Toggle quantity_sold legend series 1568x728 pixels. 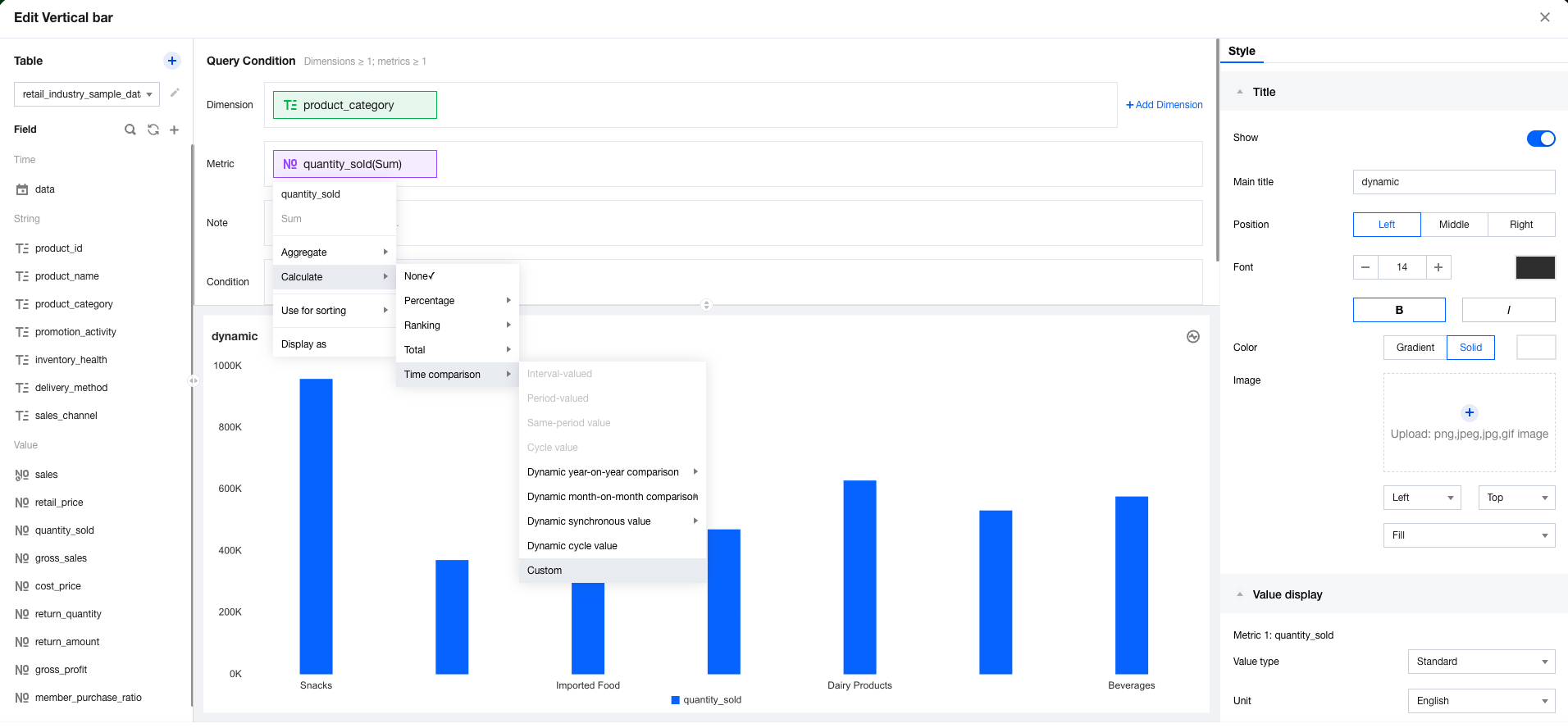[706, 700]
